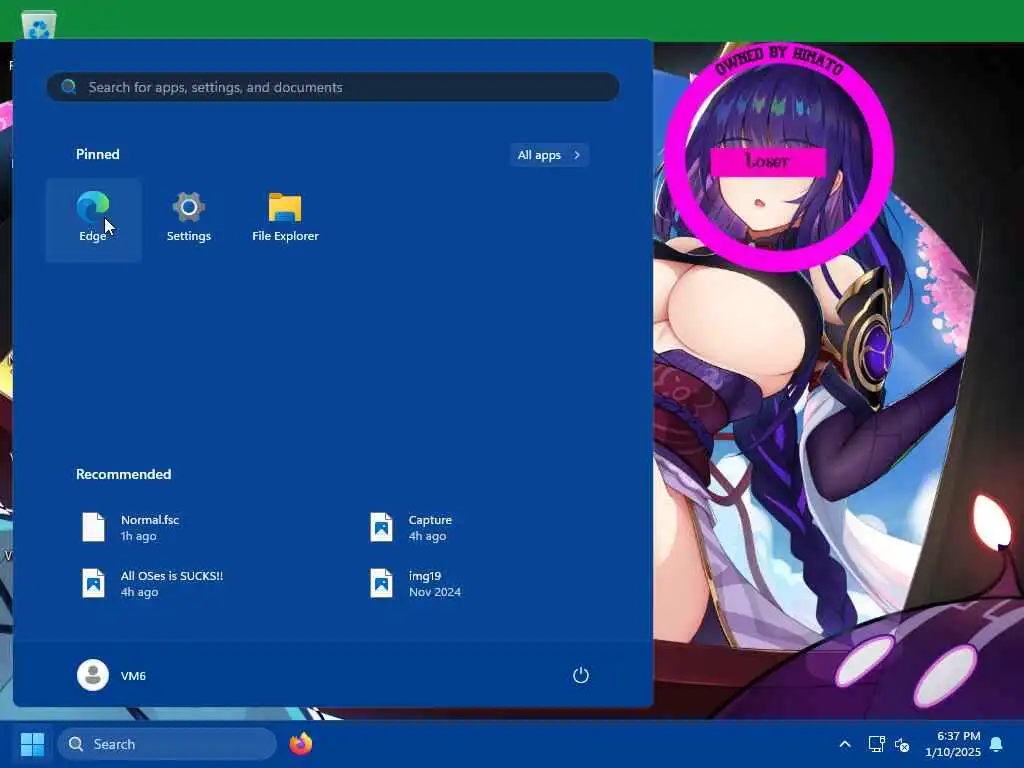Open the power options button
This screenshot has width=1024, height=768.
pyautogui.click(x=581, y=675)
